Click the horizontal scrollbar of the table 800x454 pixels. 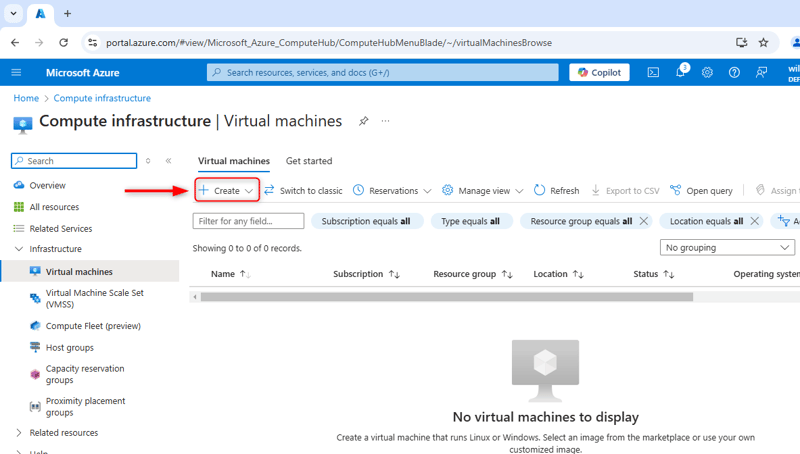(446, 297)
